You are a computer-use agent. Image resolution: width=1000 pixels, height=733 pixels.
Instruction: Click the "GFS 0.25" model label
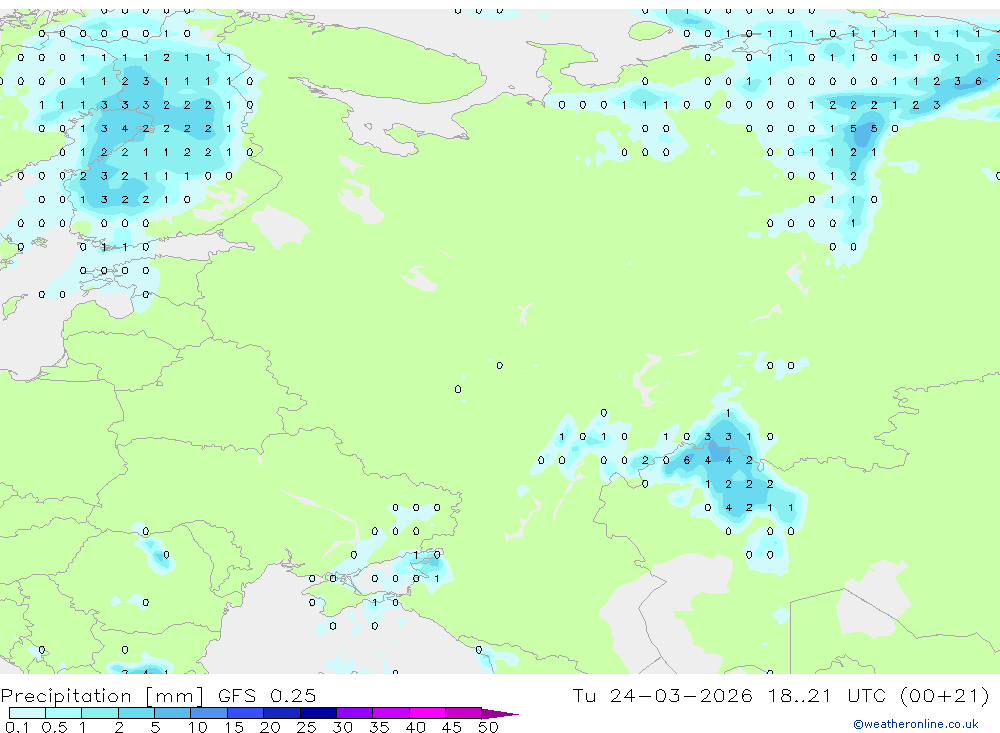tap(267, 695)
